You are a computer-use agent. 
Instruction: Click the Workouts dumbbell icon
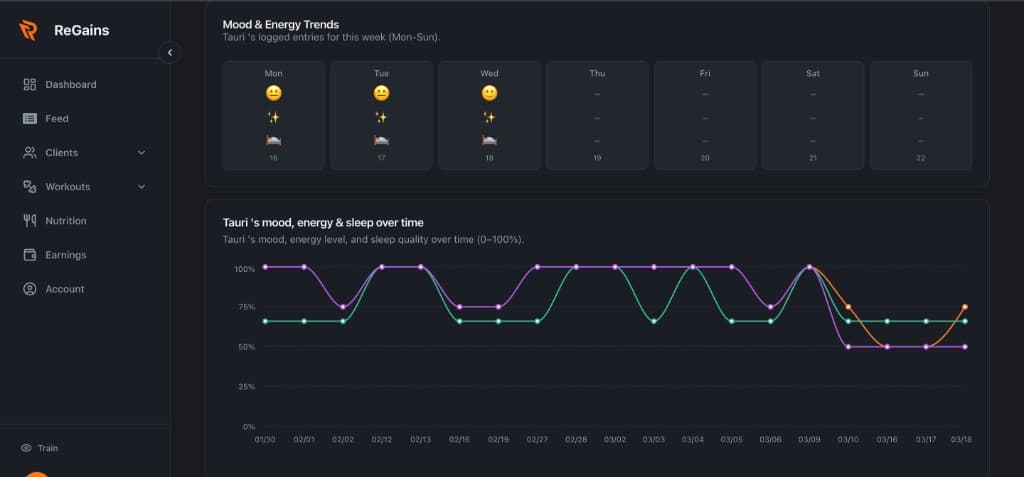tap(29, 187)
